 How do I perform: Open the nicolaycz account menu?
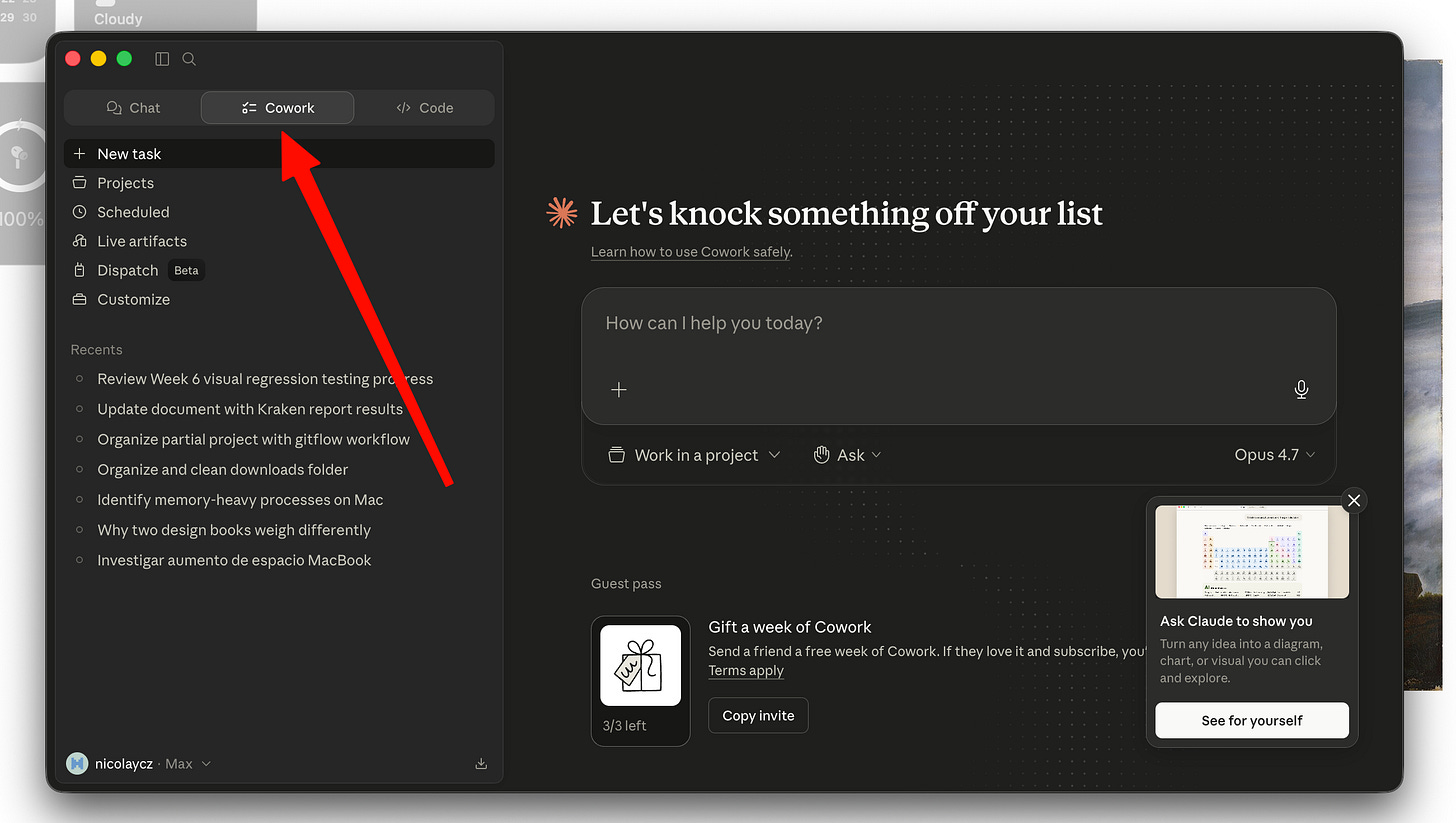pyautogui.click(x=139, y=764)
